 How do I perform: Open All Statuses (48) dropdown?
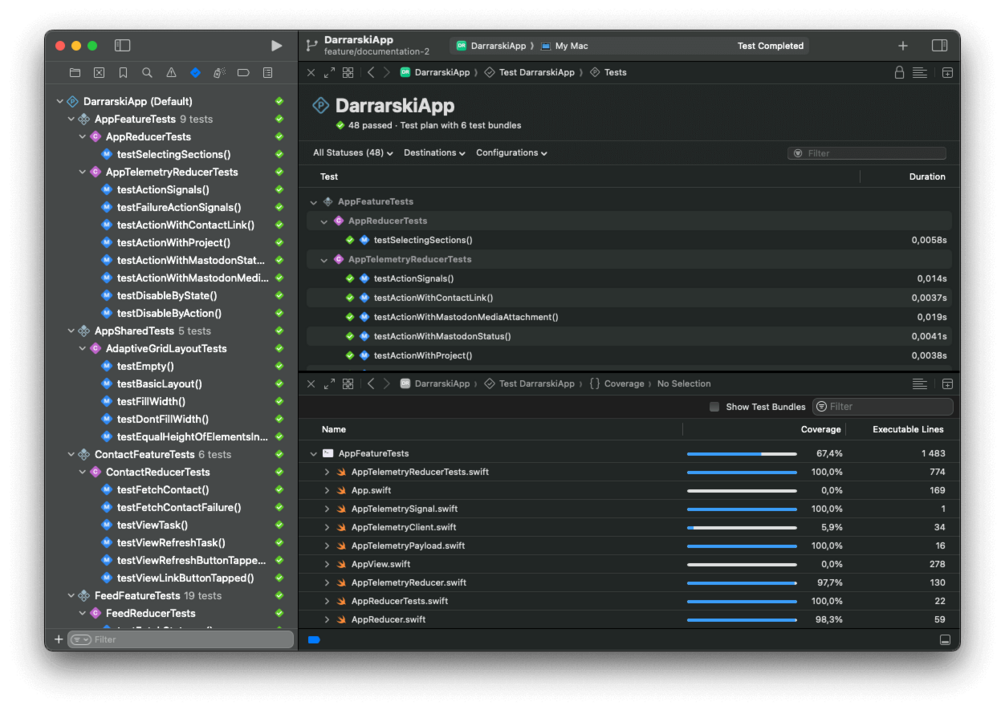click(x=353, y=153)
